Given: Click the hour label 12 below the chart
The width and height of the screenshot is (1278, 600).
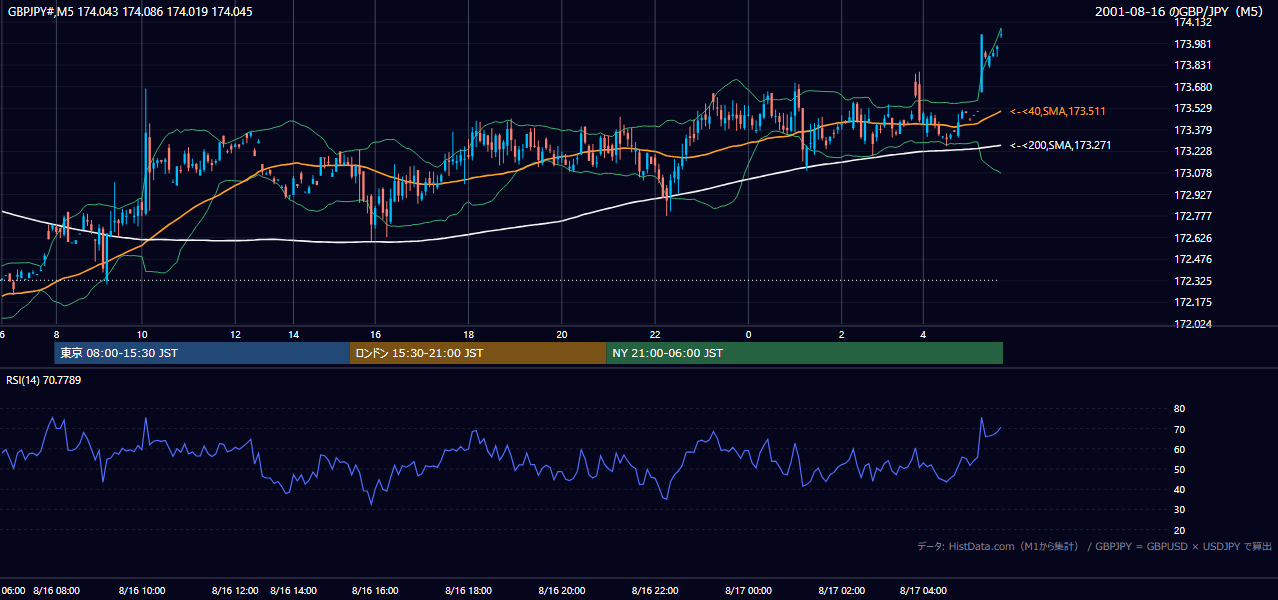Looking at the screenshot, I should click(x=235, y=334).
